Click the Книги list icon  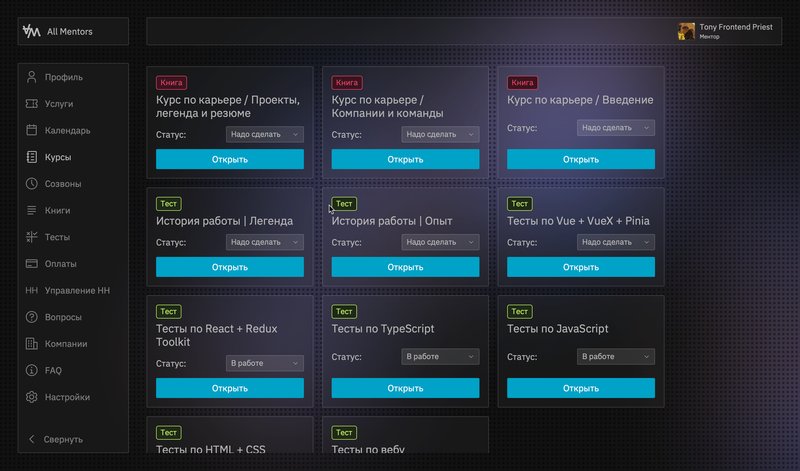32,210
